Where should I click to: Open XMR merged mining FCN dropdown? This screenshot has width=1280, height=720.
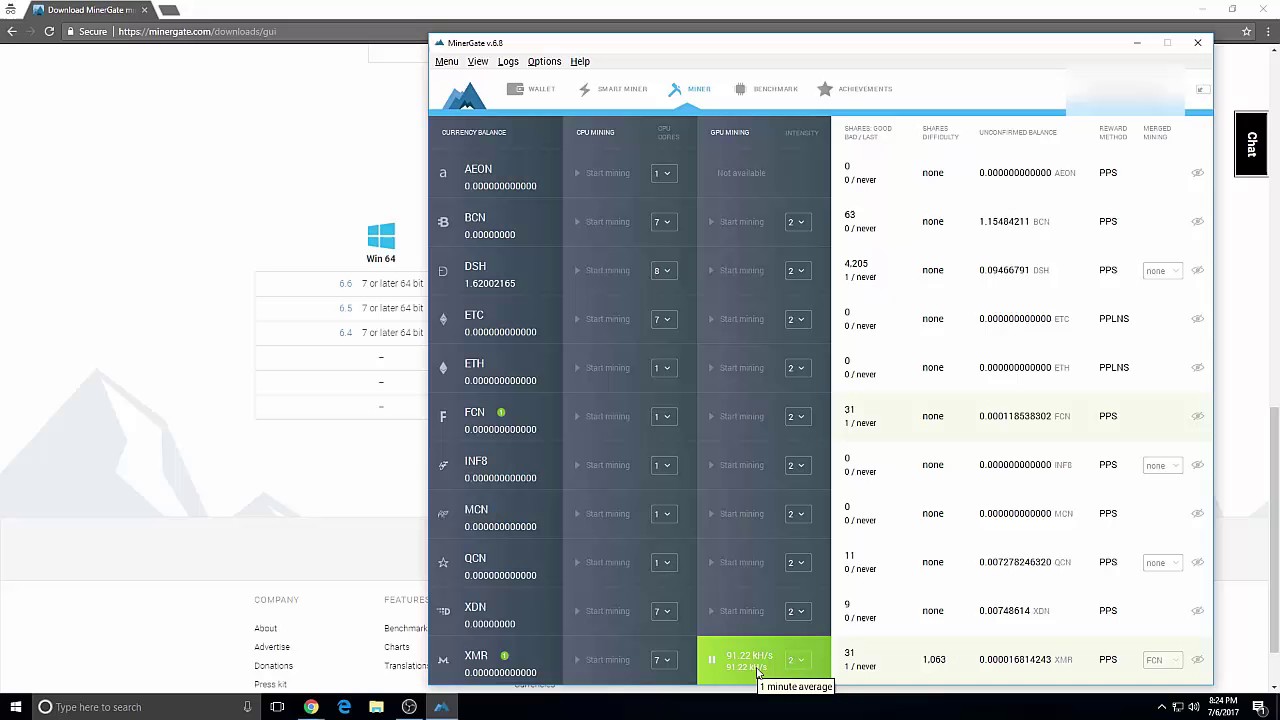point(1162,660)
